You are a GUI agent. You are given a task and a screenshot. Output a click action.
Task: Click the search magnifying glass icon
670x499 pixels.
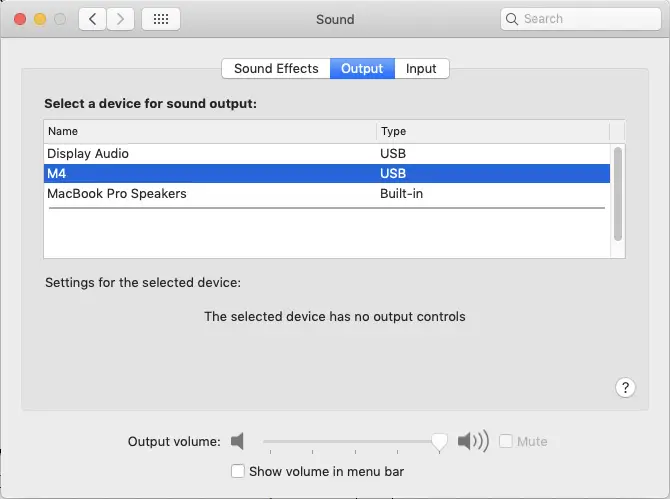coord(514,19)
